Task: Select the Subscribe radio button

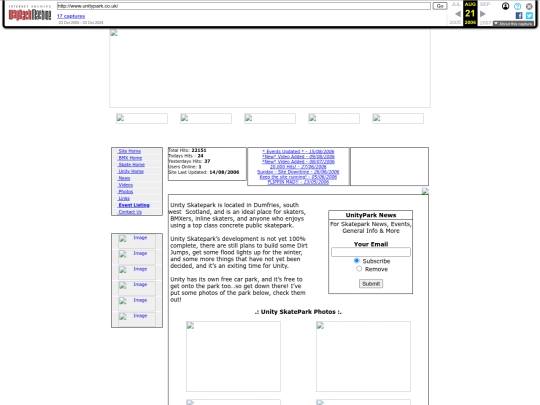Action: (357, 261)
